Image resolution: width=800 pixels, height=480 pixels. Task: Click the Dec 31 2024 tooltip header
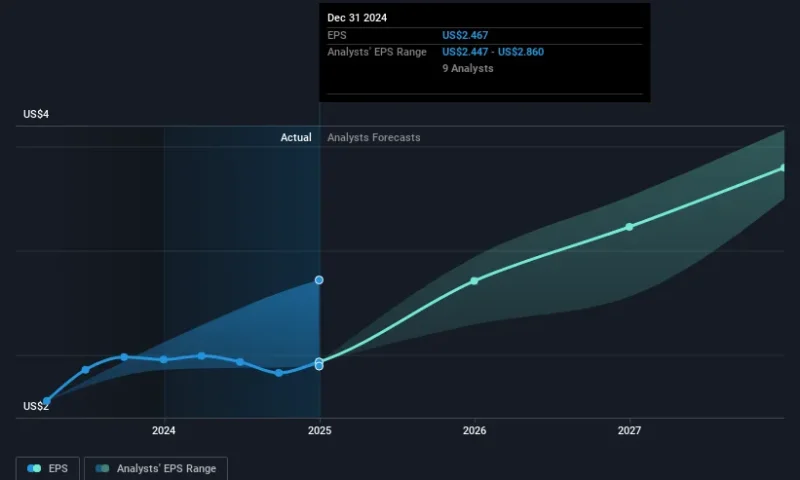click(357, 17)
